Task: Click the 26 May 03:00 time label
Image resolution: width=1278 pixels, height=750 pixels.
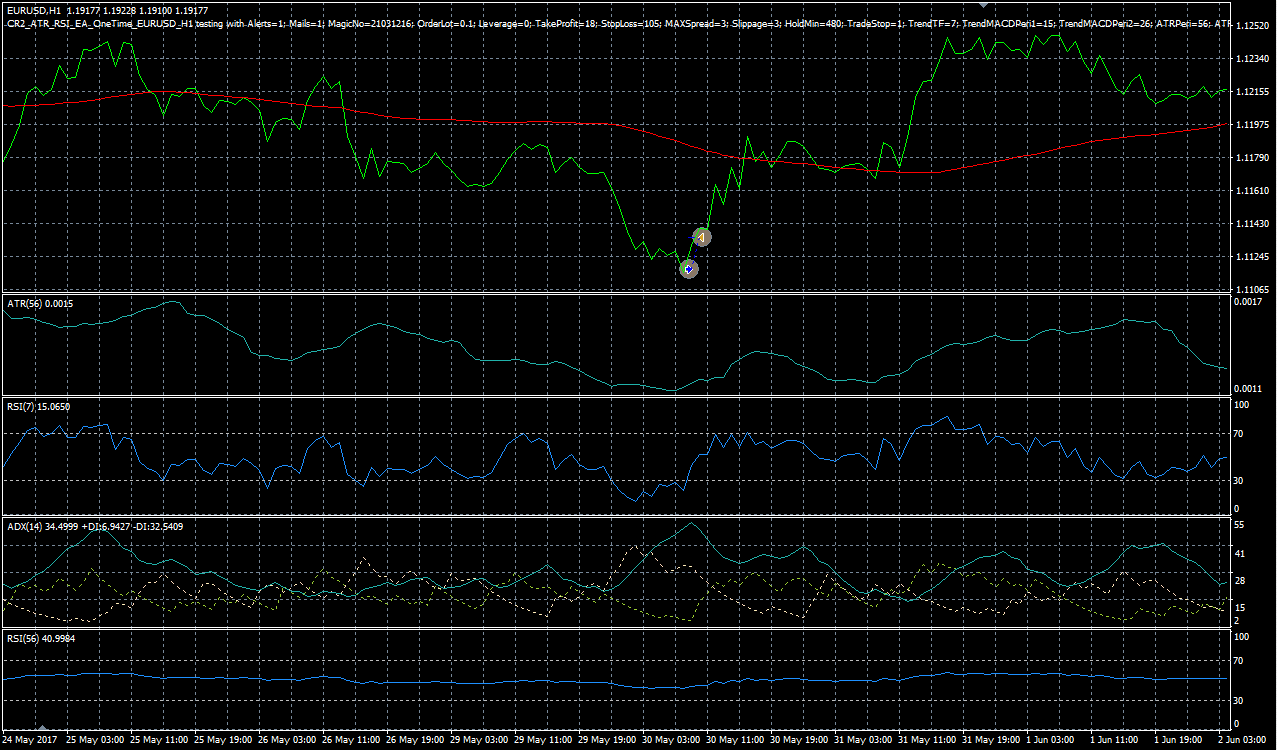Action: pyautogui.click(x=287, y=741)
